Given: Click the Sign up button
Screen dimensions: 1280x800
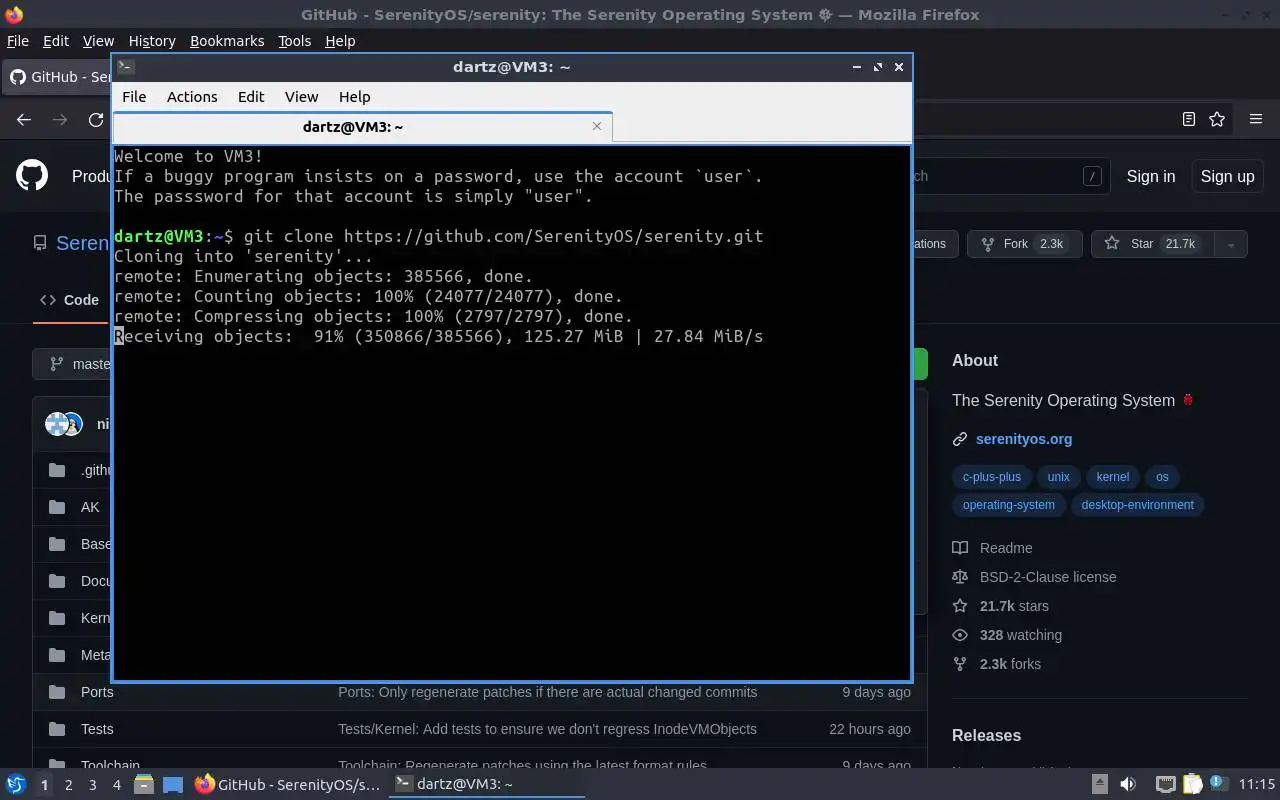Looking at the screenshot, I should [x=1227, y=176].
